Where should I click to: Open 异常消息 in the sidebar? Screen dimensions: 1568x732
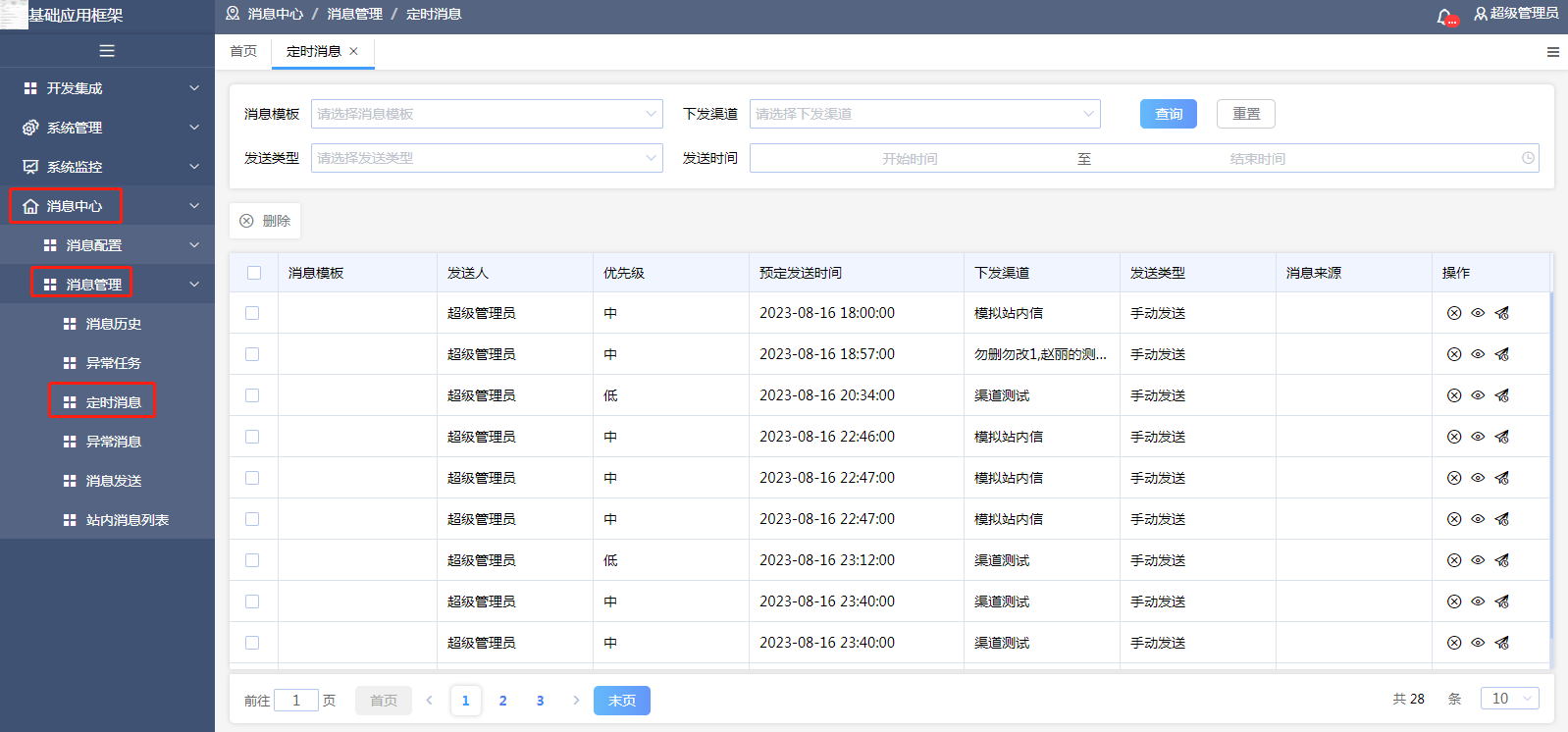pyautogui.click(x=114, y=442)
